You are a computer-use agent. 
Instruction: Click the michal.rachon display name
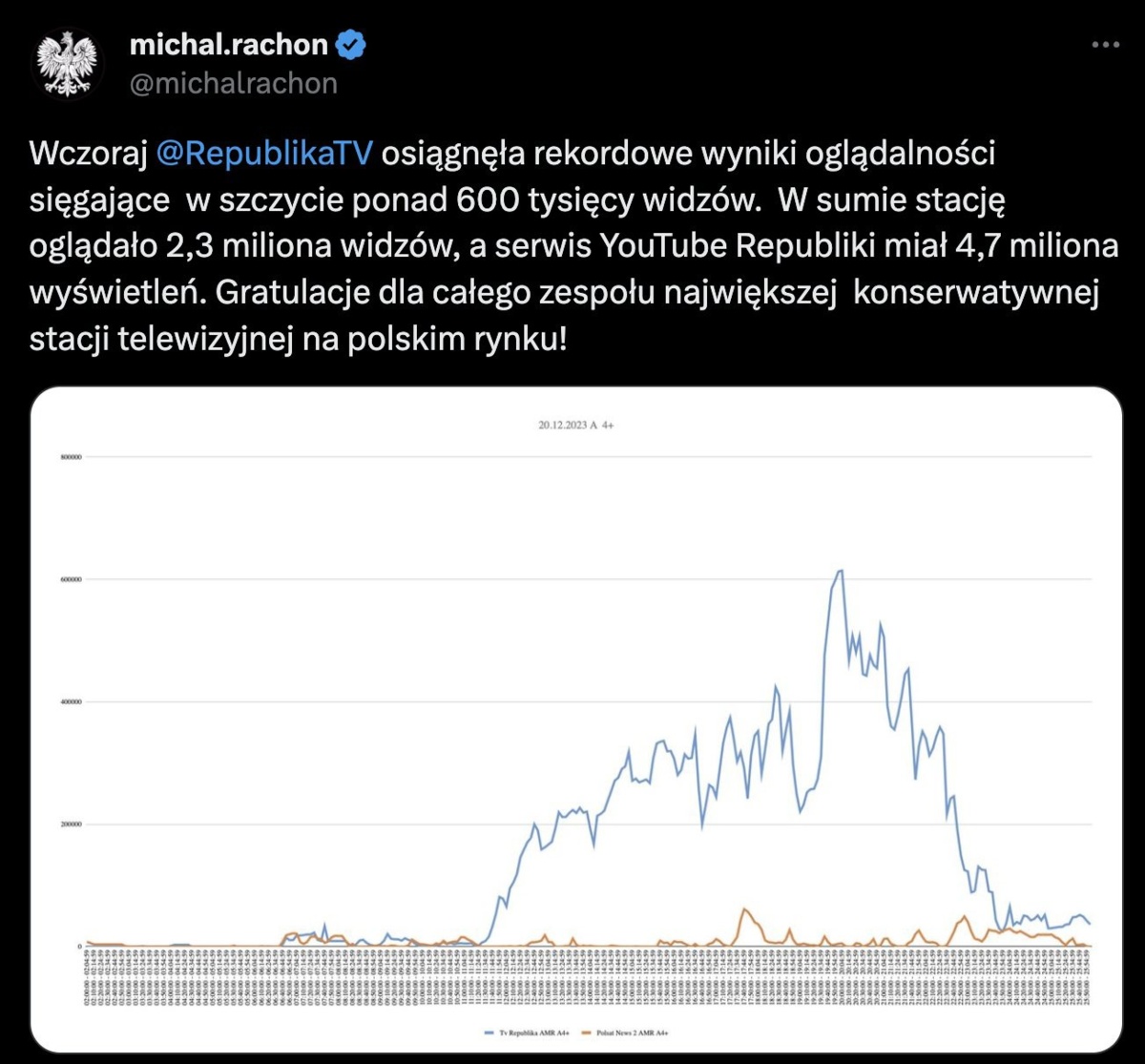[x=229, y=44]
